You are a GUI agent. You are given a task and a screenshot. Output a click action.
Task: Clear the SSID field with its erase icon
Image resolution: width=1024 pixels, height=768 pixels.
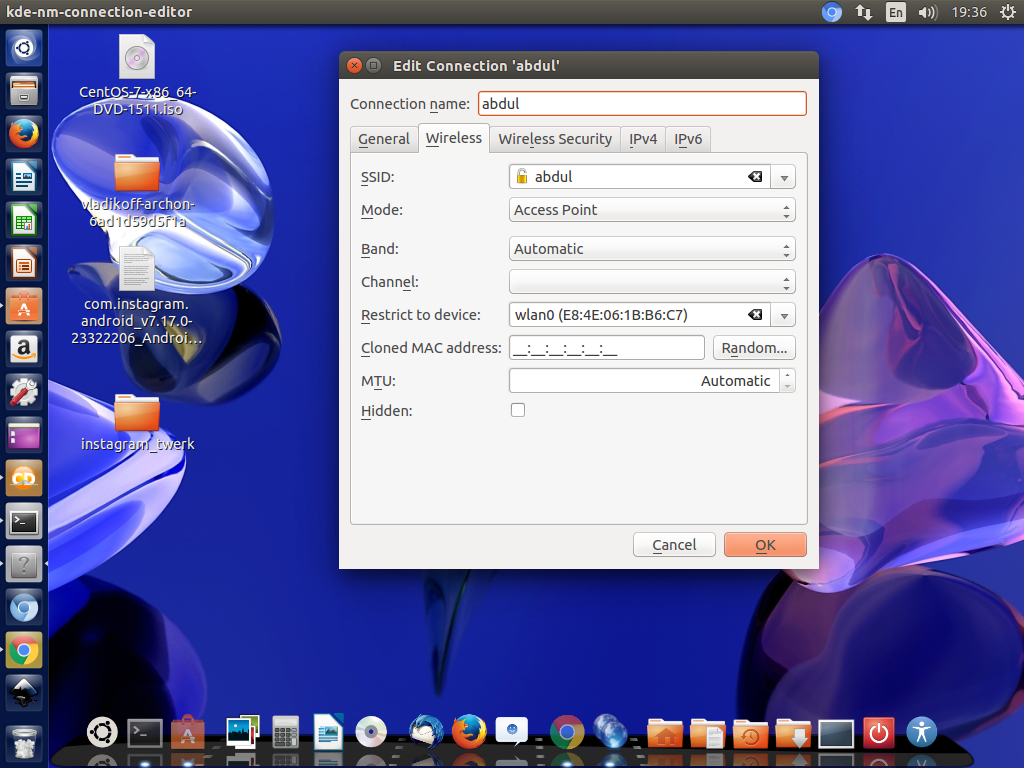click(x=755, y=176)
